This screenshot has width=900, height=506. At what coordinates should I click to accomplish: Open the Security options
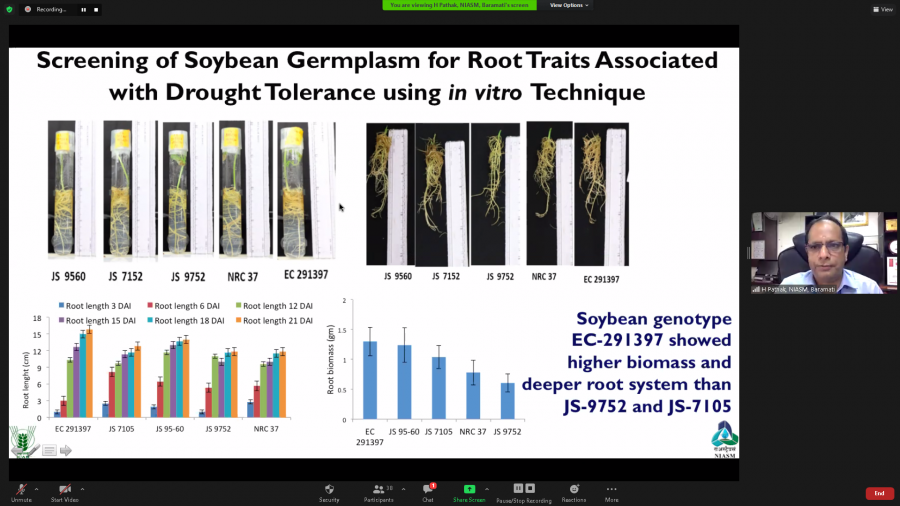tap(329, 490)
